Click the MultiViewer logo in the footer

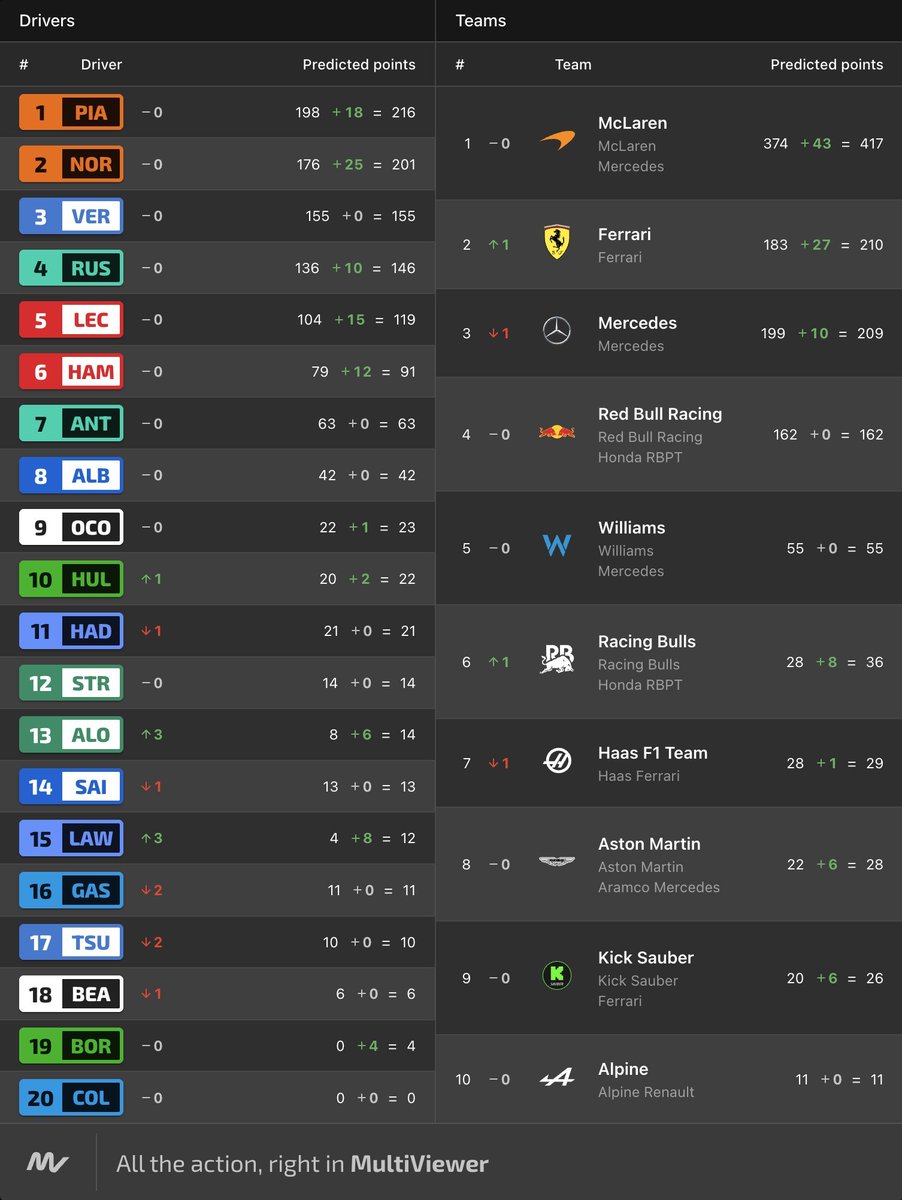pyautogui.click(x=47, y=1163)
